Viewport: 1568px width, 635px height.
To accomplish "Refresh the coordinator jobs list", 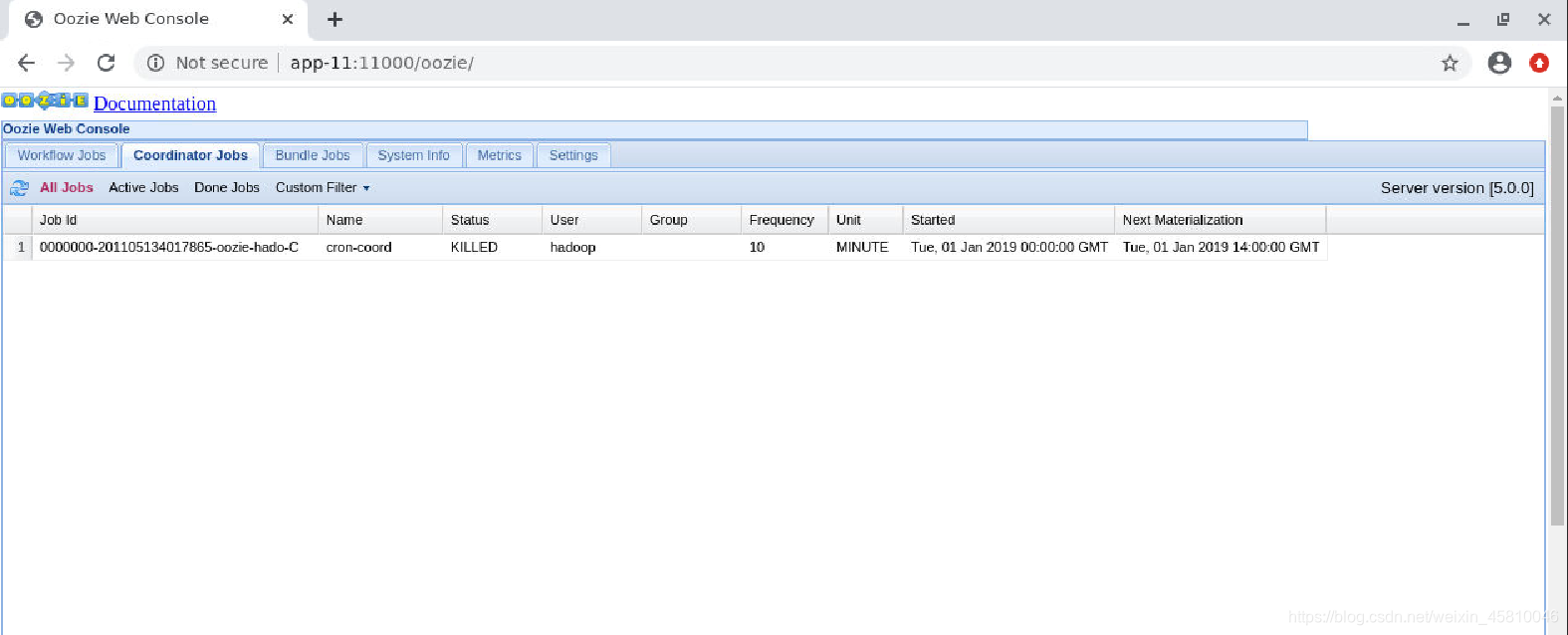I will click(19, 188).
